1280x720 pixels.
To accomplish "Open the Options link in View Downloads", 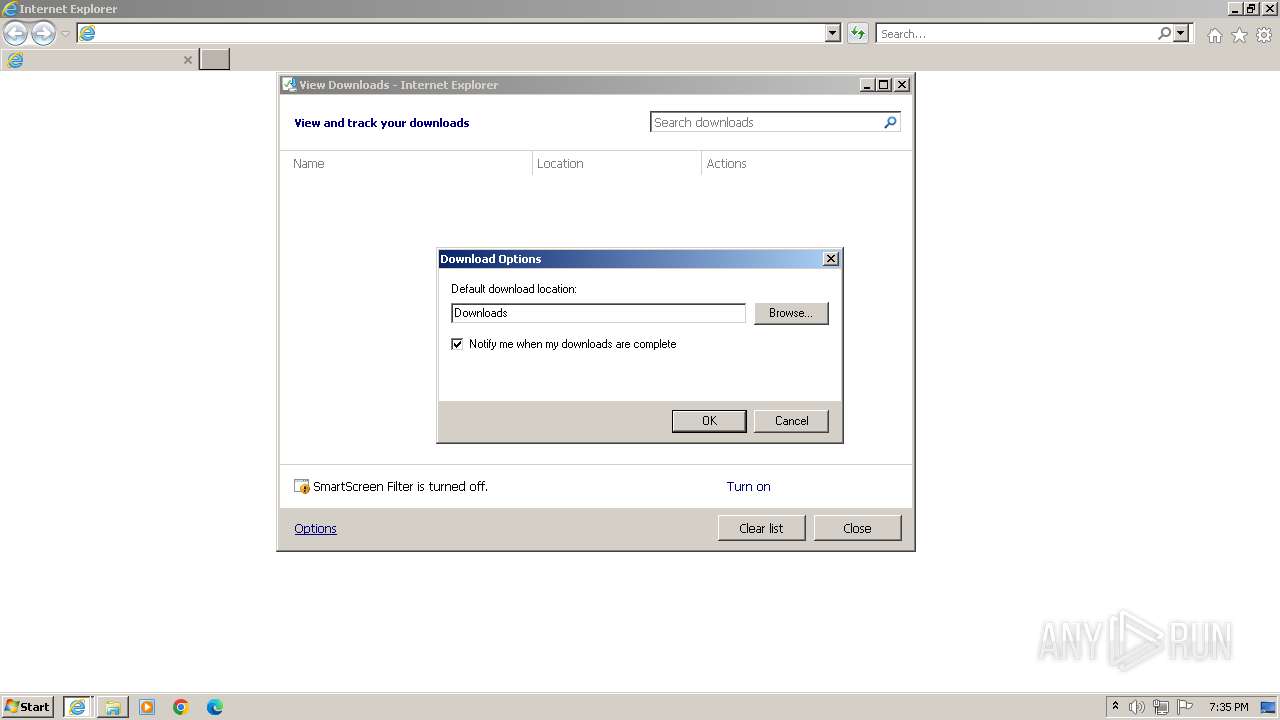I will [x=315, y=529].
